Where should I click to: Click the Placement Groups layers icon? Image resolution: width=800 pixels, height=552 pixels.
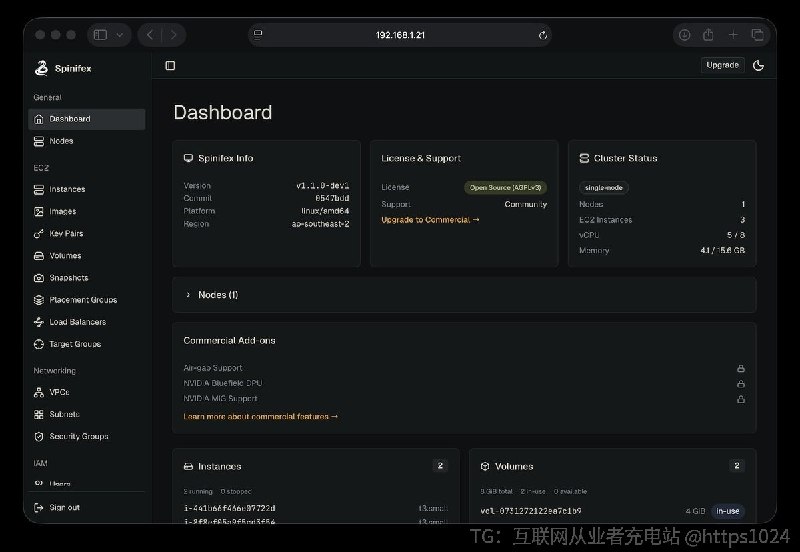[39, 300]
